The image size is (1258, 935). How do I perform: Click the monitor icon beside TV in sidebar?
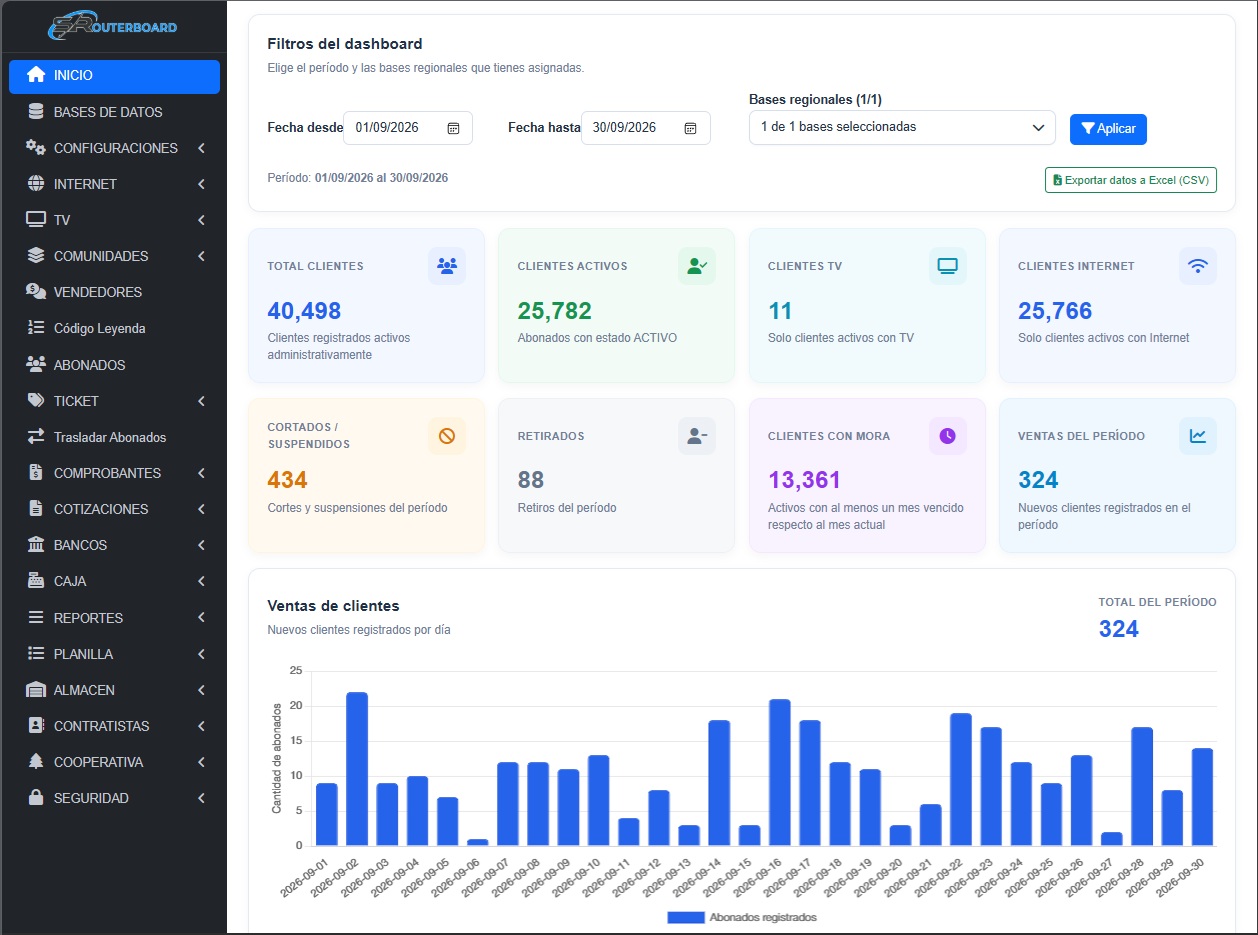pos(36,220)
